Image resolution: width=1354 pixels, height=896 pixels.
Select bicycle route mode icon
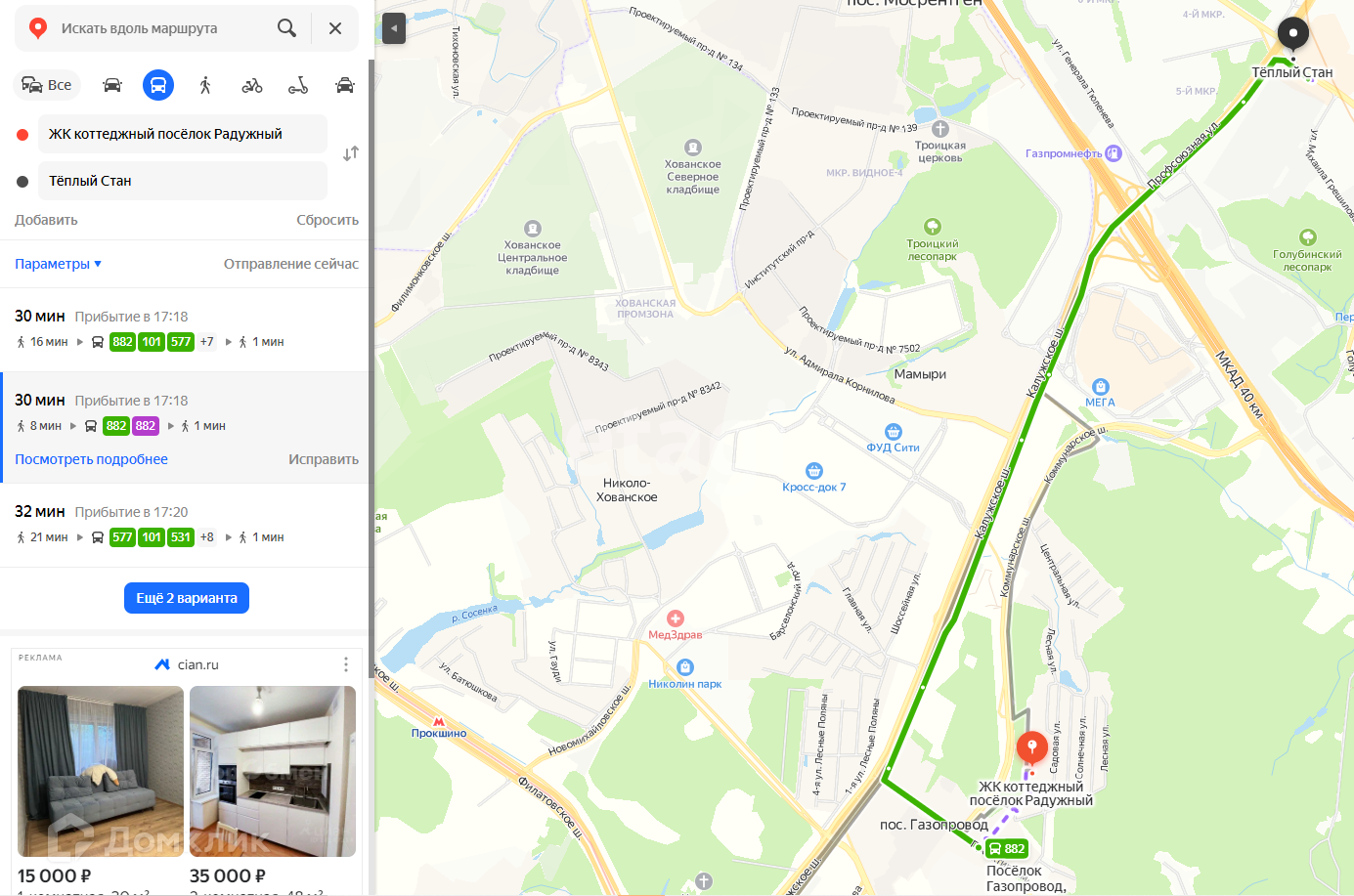coord(252,85)
